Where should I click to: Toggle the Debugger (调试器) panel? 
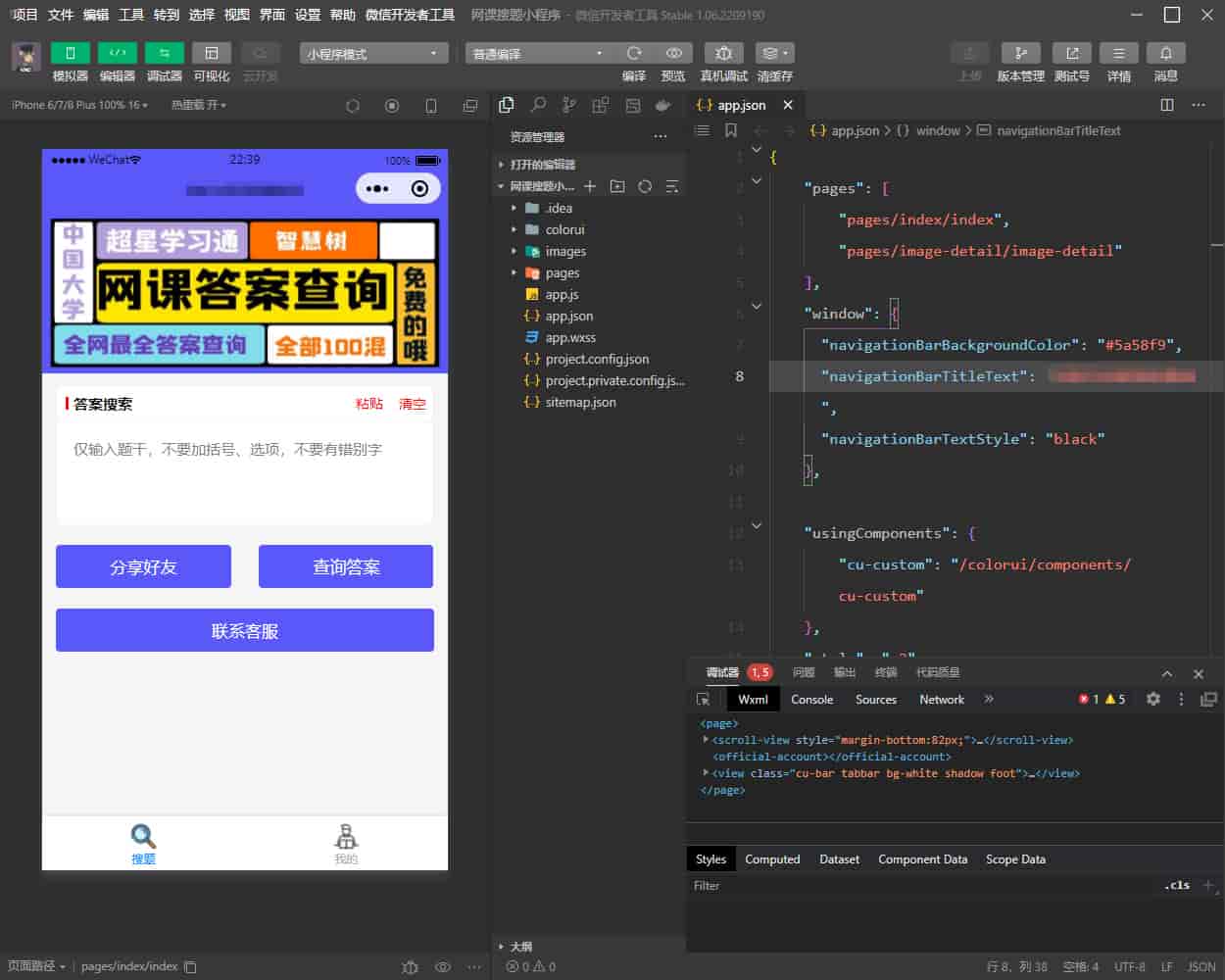164,54
